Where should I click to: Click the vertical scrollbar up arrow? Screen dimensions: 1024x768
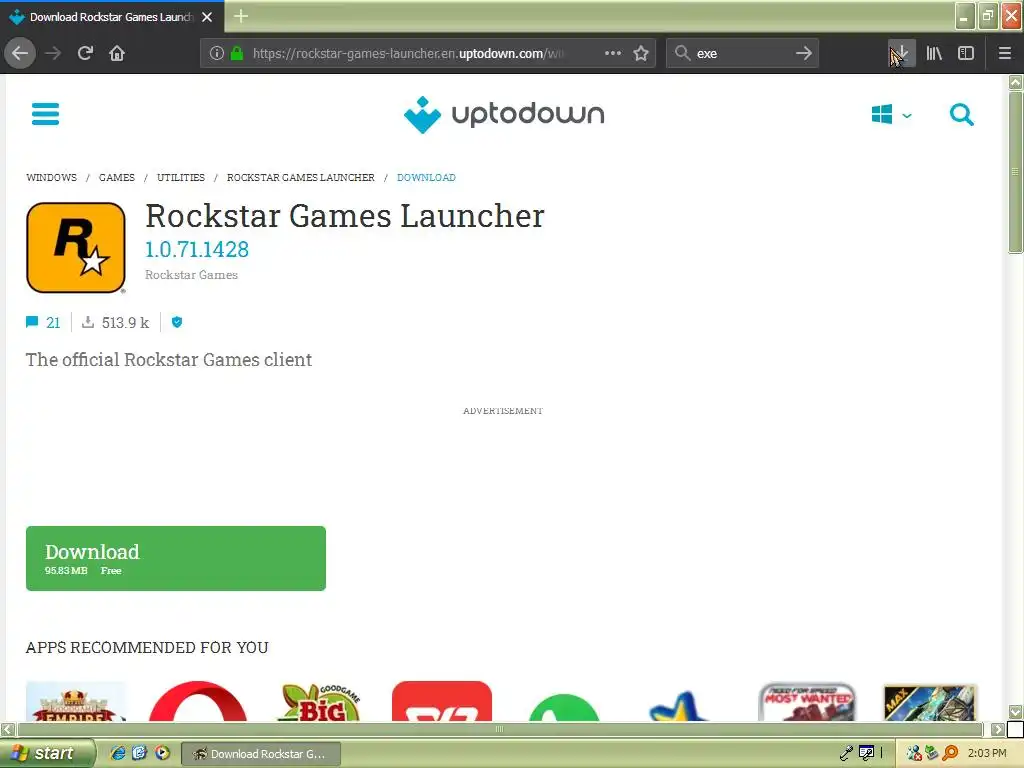pos(1016,82)
